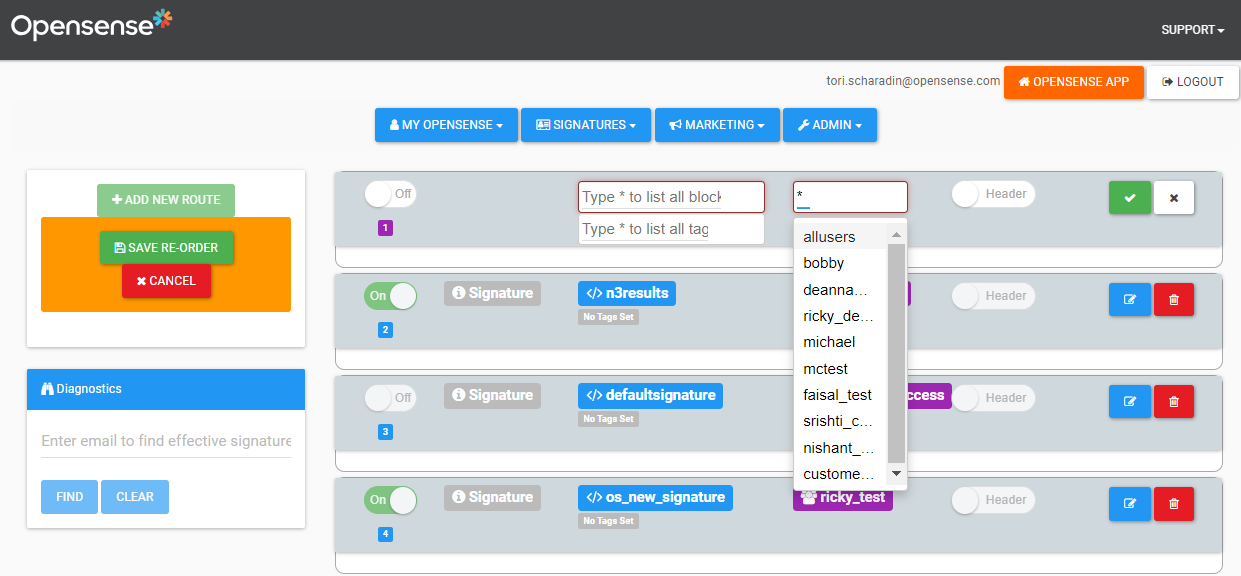The width and height of the screenshot is (1241, 576).
Task: Enable the defaultsignature route switch
Action: (390, 398)
